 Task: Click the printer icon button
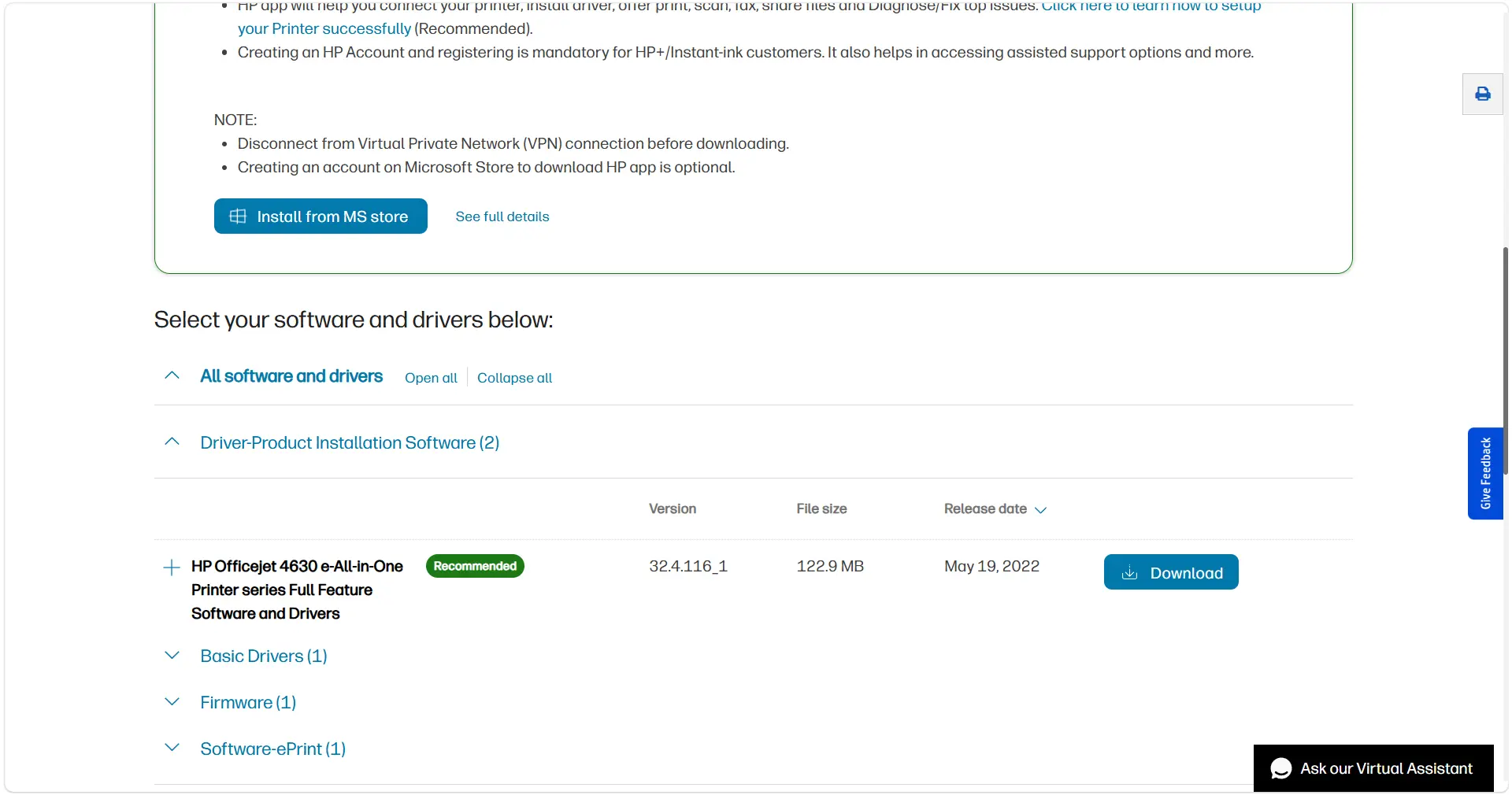coord(1483,94)
